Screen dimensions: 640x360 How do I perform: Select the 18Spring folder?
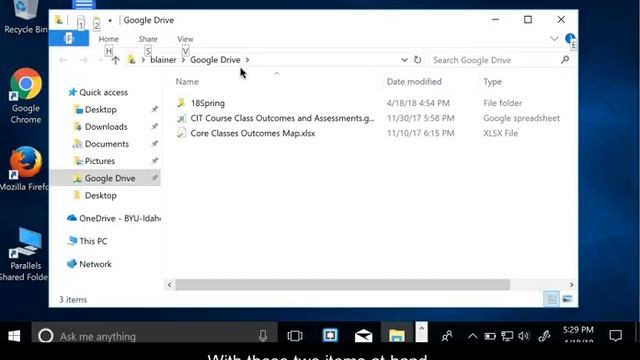[207, 103]
